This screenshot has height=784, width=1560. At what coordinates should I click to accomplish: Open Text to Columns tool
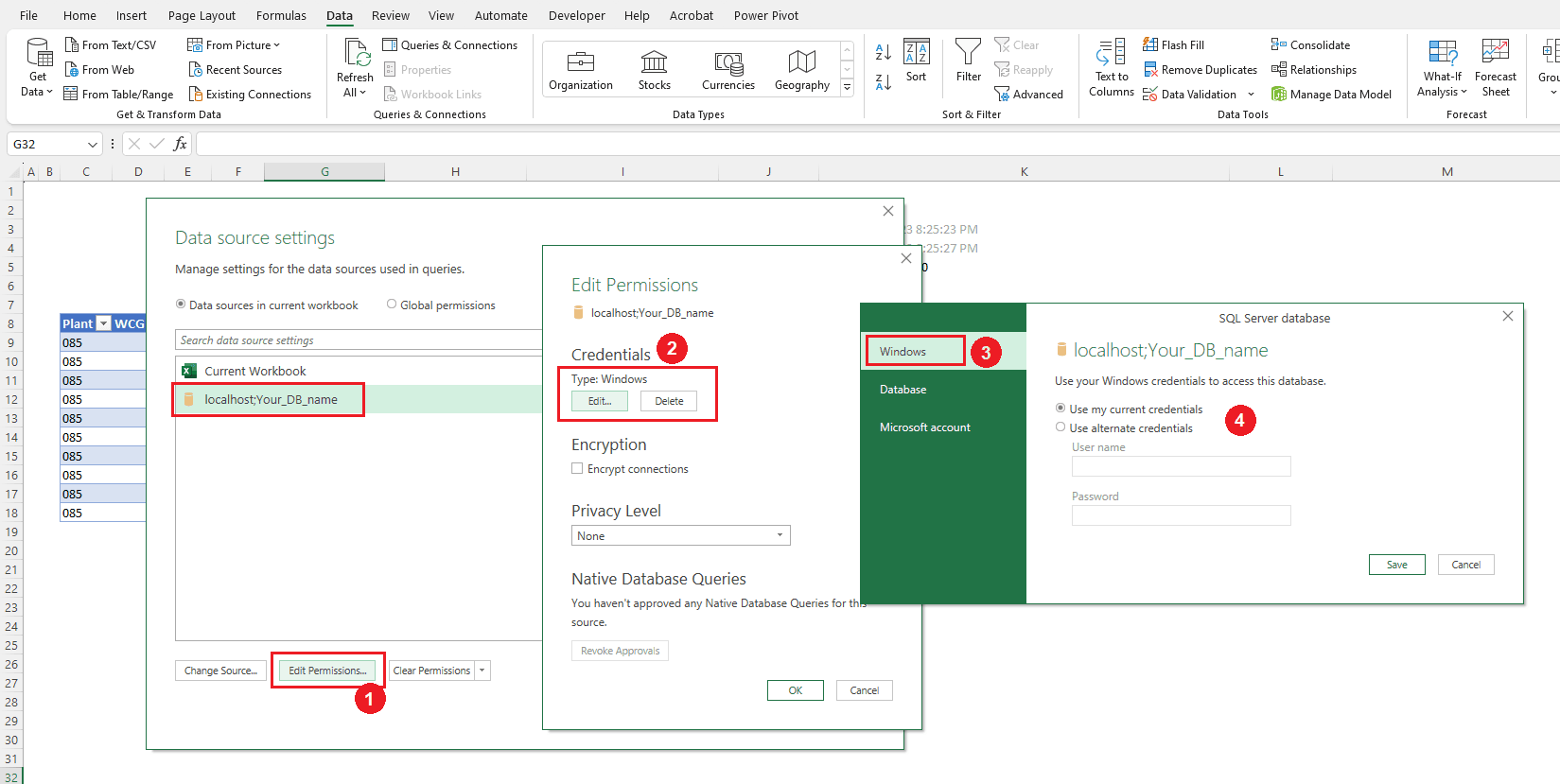coord(1111,53)
